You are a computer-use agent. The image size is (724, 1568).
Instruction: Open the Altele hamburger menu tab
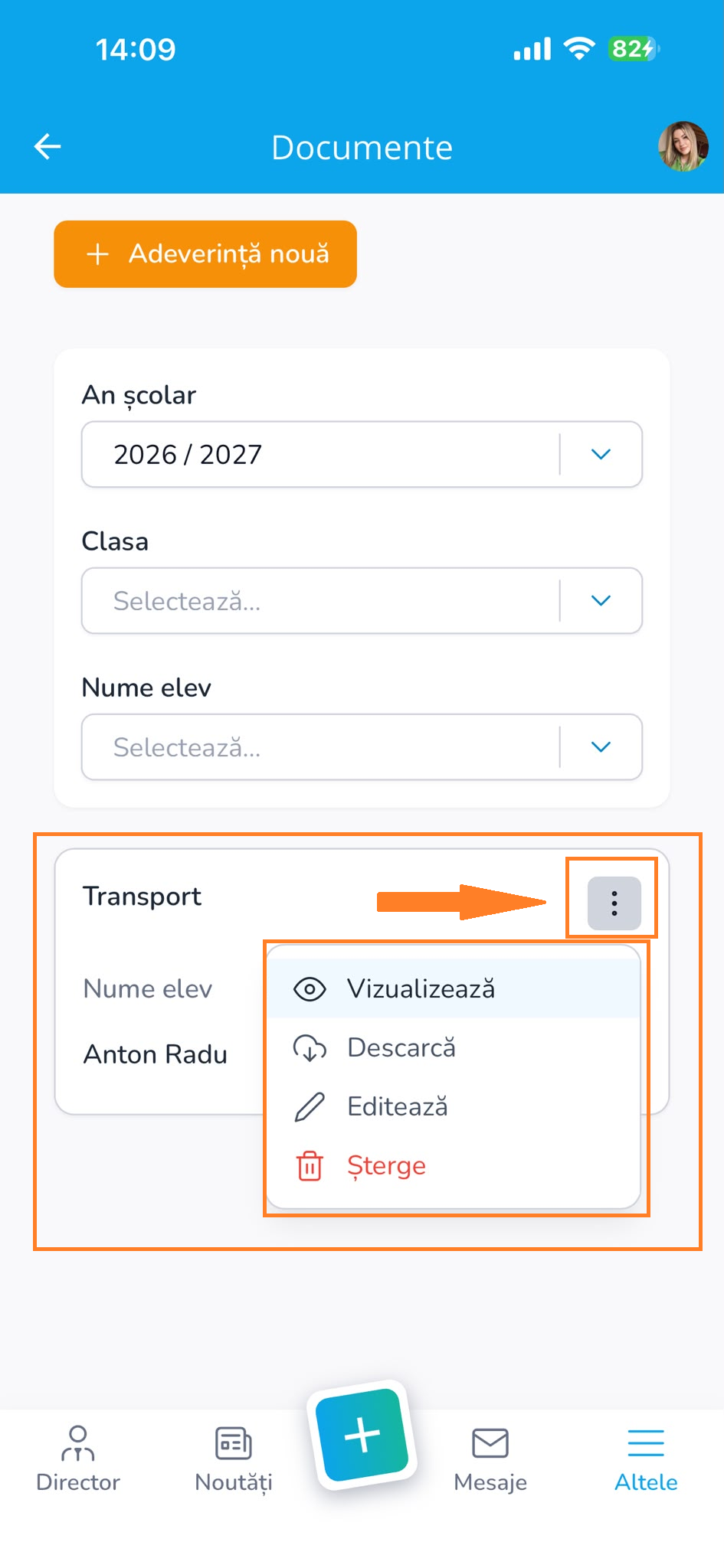(646, 1459)
